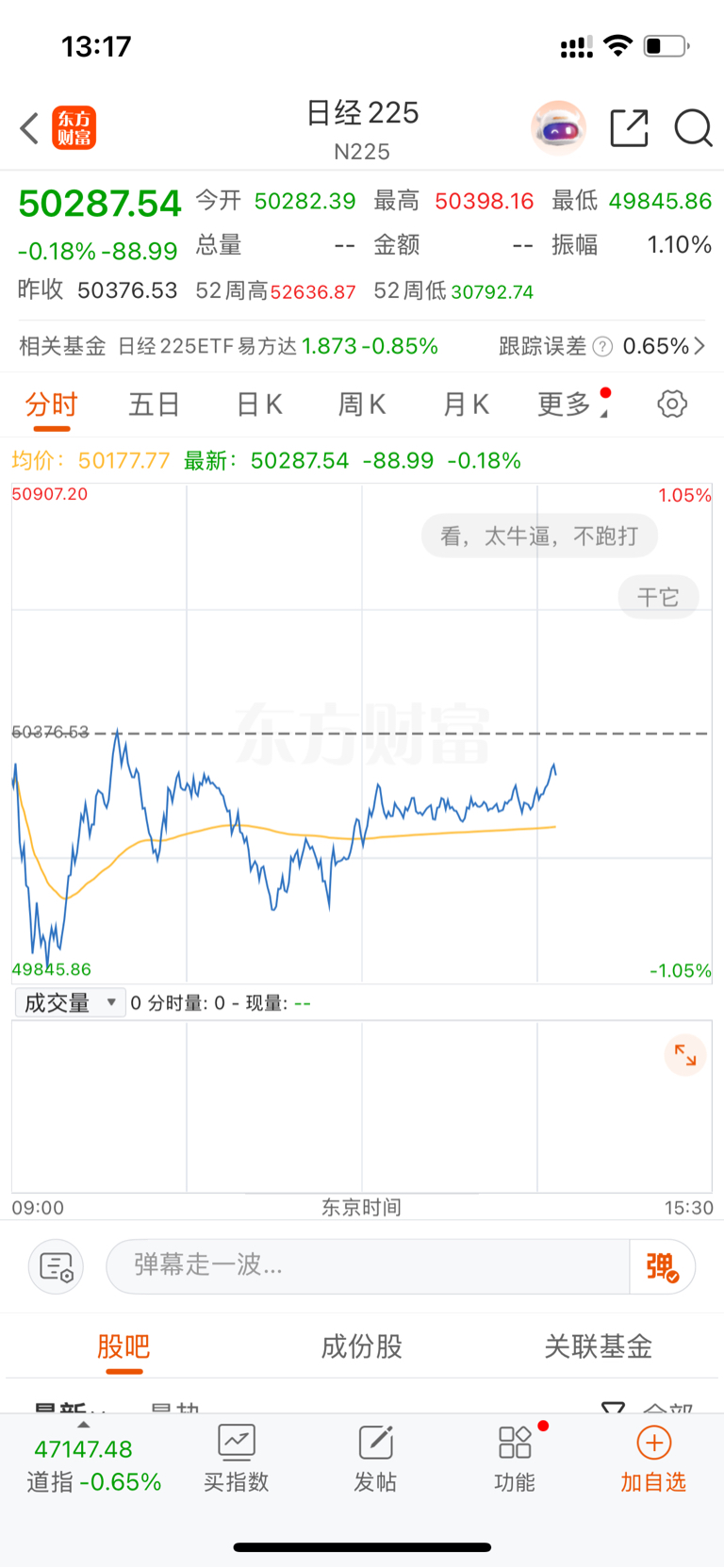Open chart settings gear icon
Viewport: 724px width, 1568px height.
(671, 404)
